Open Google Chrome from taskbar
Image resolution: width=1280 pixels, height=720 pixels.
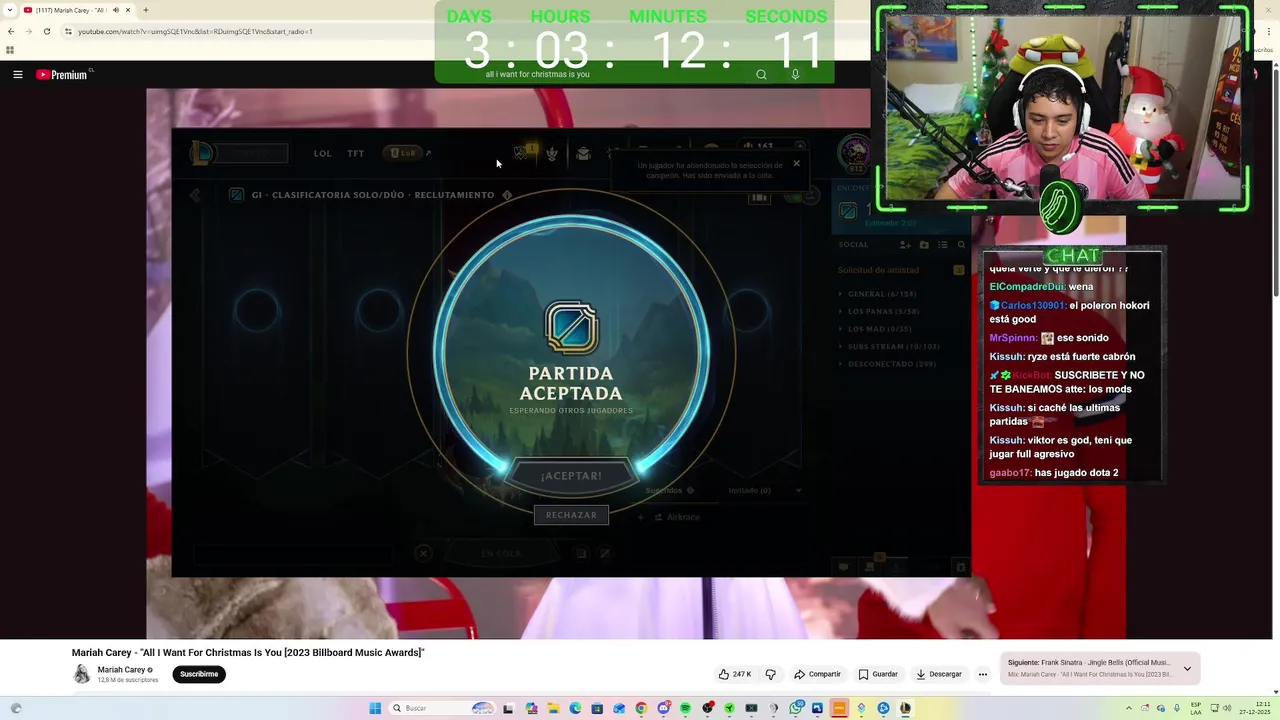(641, 708)
